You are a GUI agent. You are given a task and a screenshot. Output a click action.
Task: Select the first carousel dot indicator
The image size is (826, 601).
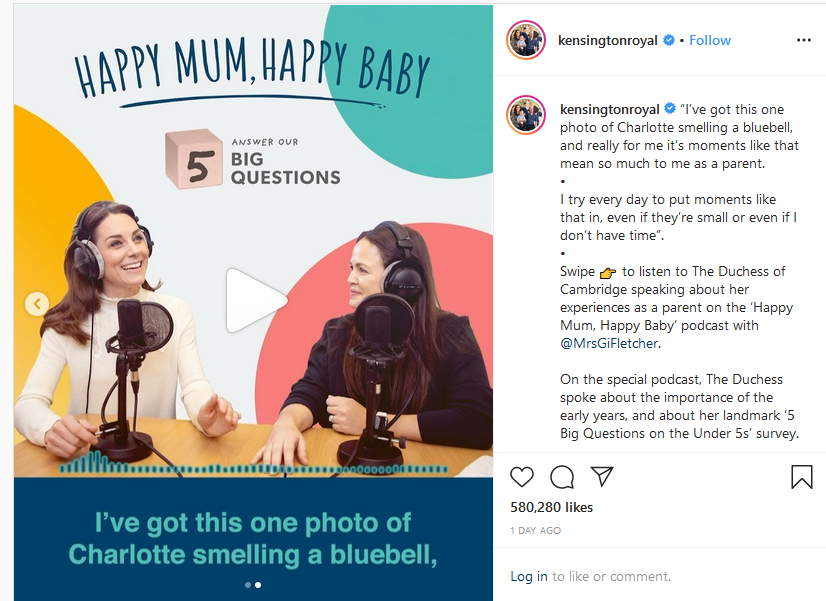click(x=248, y=585)
